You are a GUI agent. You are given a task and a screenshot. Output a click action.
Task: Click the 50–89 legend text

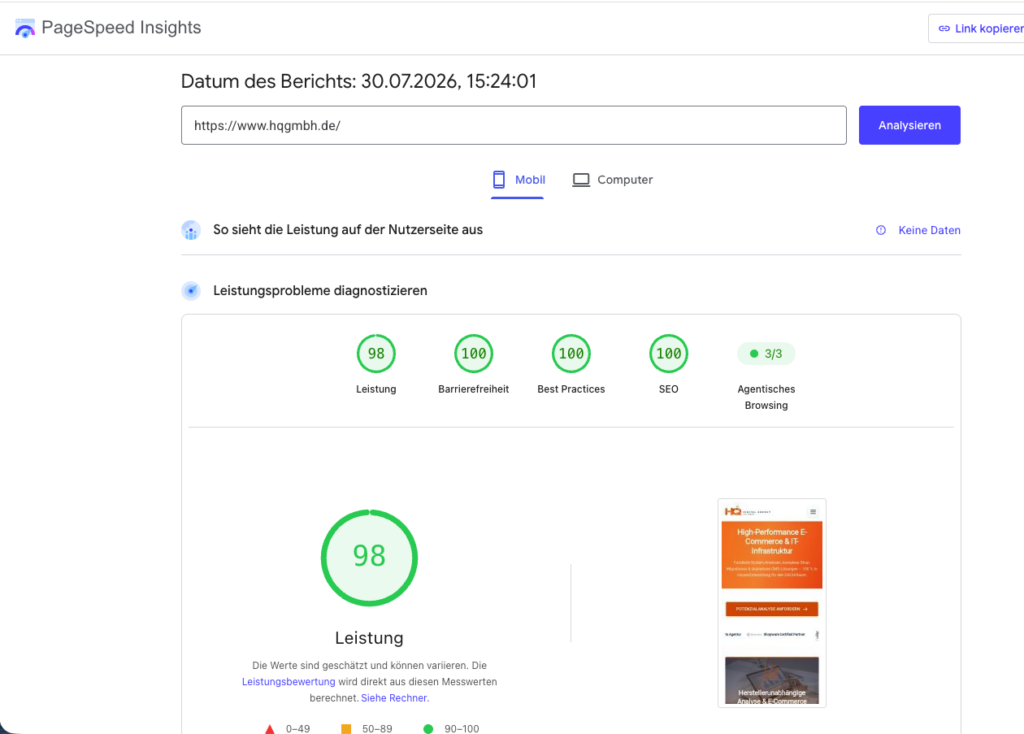point(377,729)
